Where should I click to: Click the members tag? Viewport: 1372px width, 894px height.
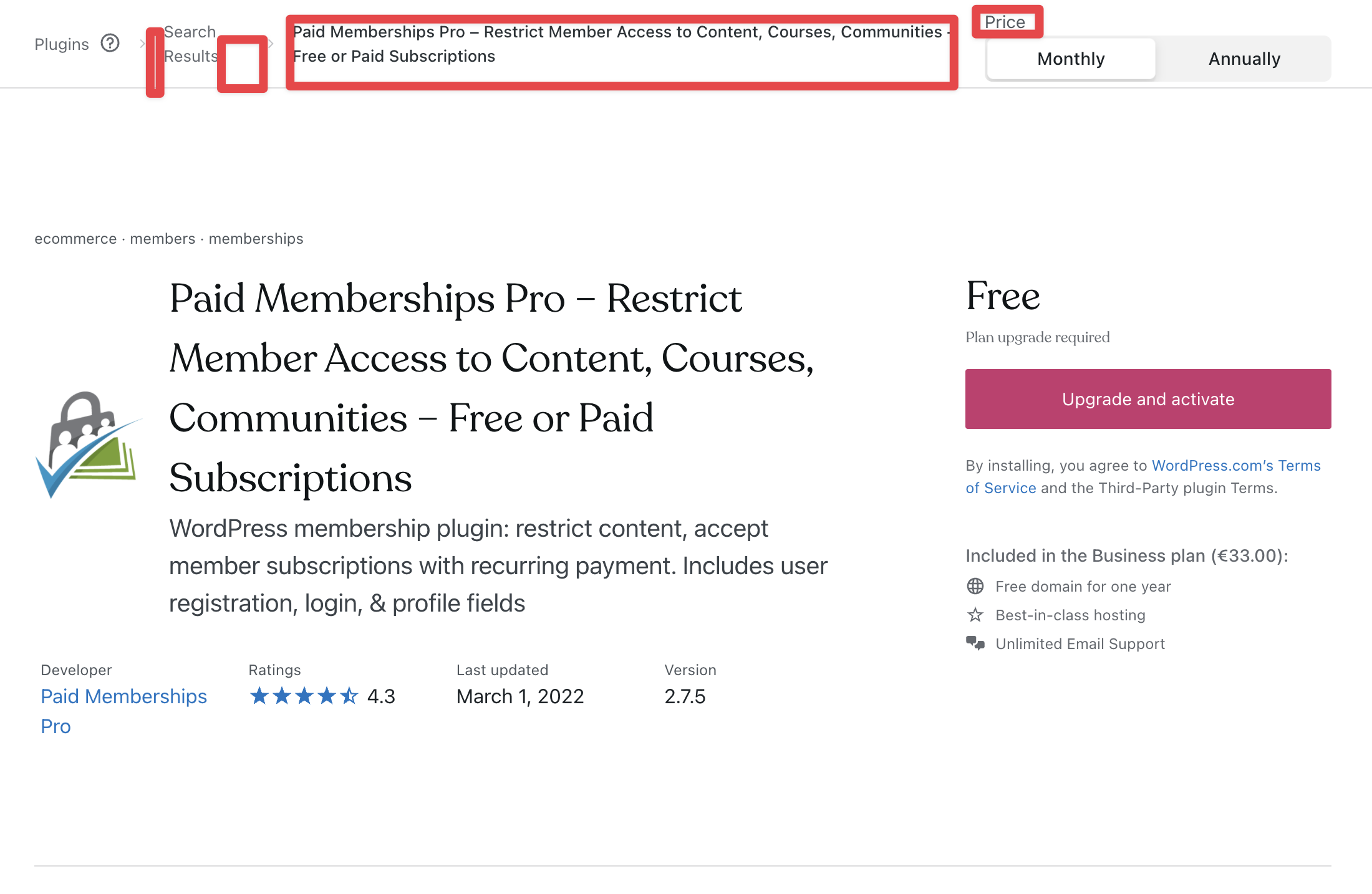(162, 239)
